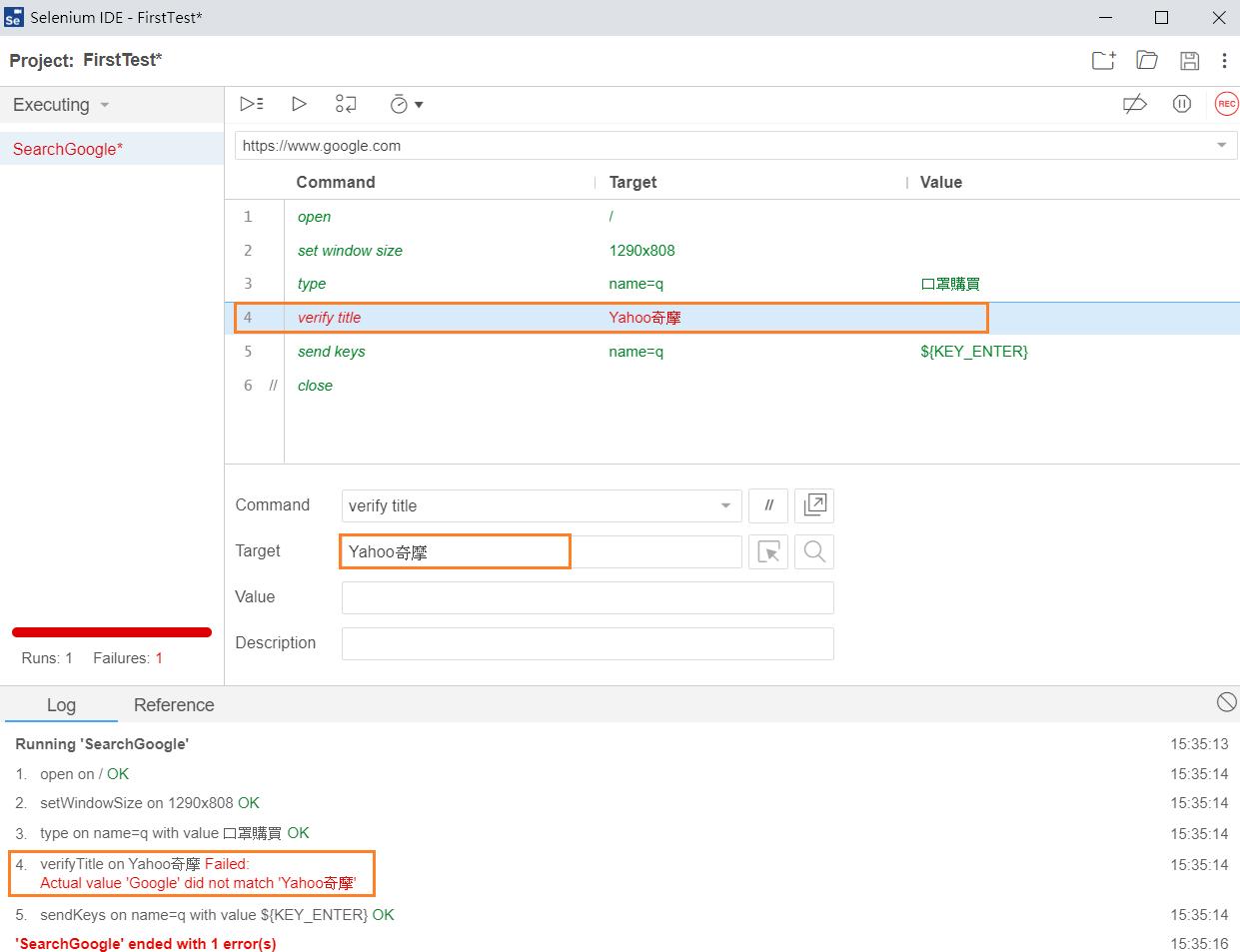
Task: Switch to the Reference tab
Action: coord(174,705)
